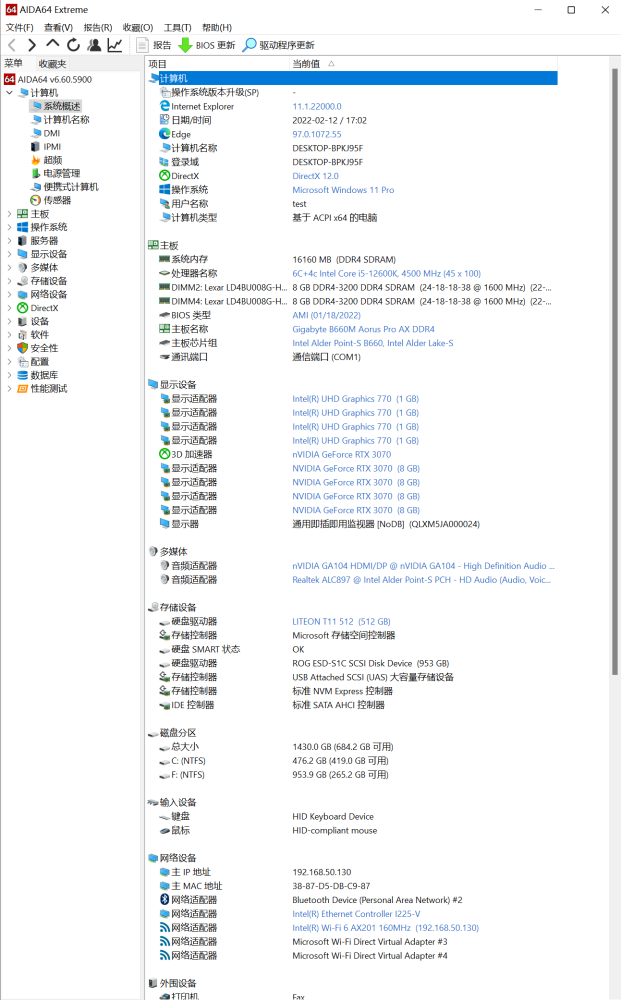Screen dimensions: 621x1000
Task: Open the AMI (01/18/2022) BIOS link
Action: pos(326,315)
